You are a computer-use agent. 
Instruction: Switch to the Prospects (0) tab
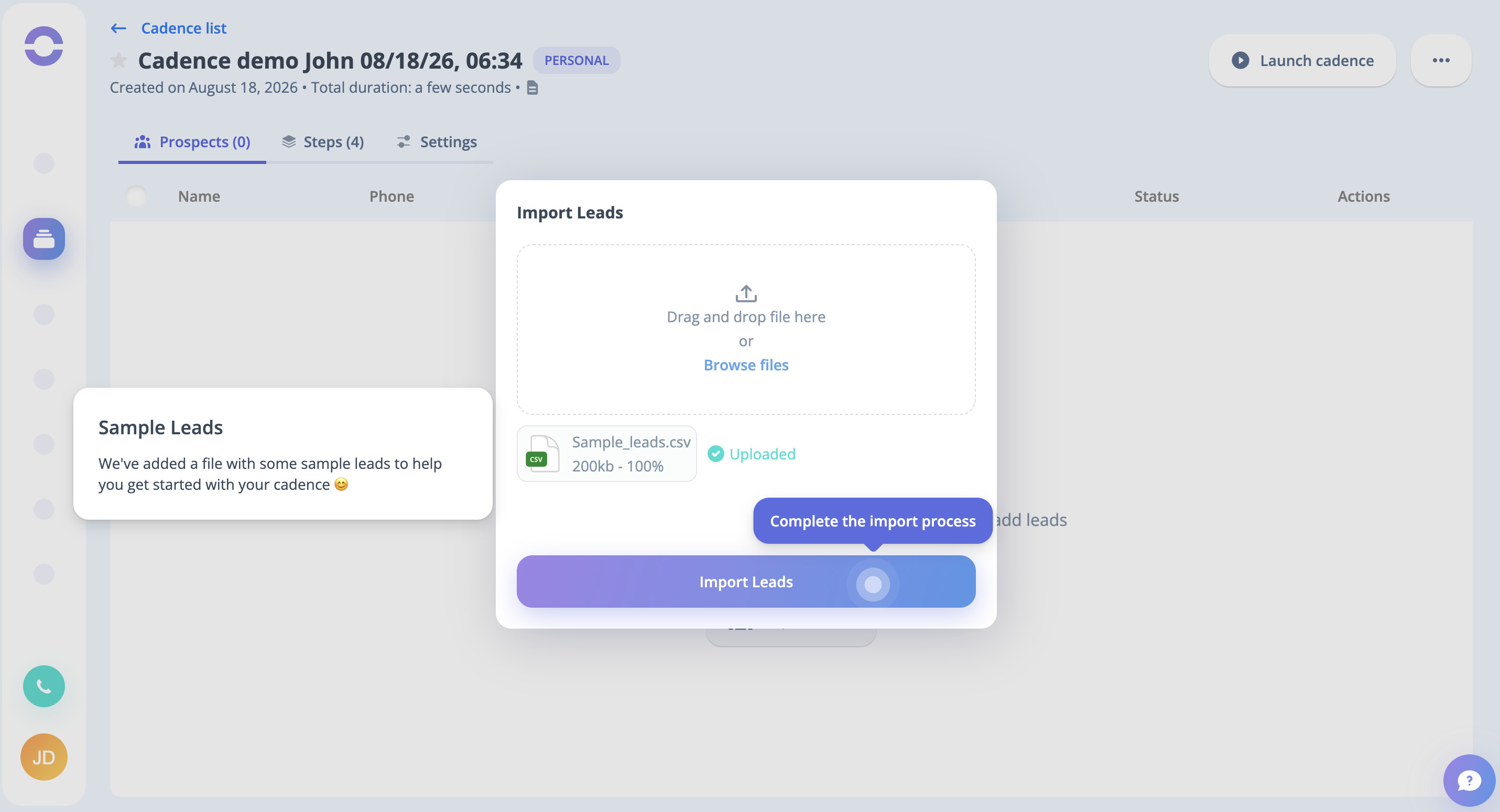pos(192,142)
